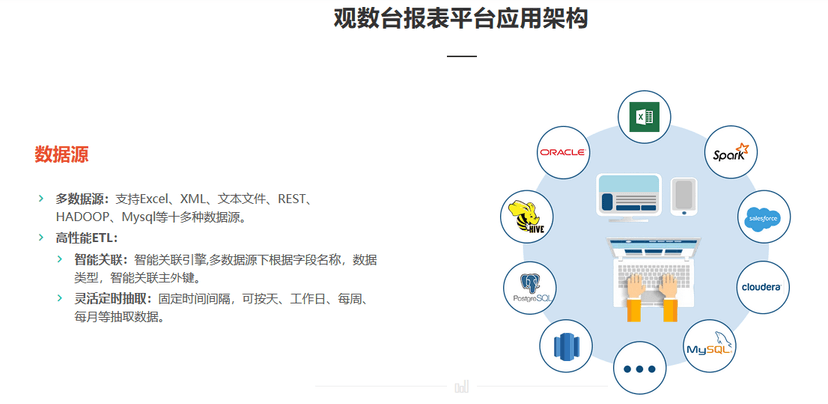Click the arrow beside 多数据源
The width and height of the screenshot is (828, 404).
click(41, 199)
